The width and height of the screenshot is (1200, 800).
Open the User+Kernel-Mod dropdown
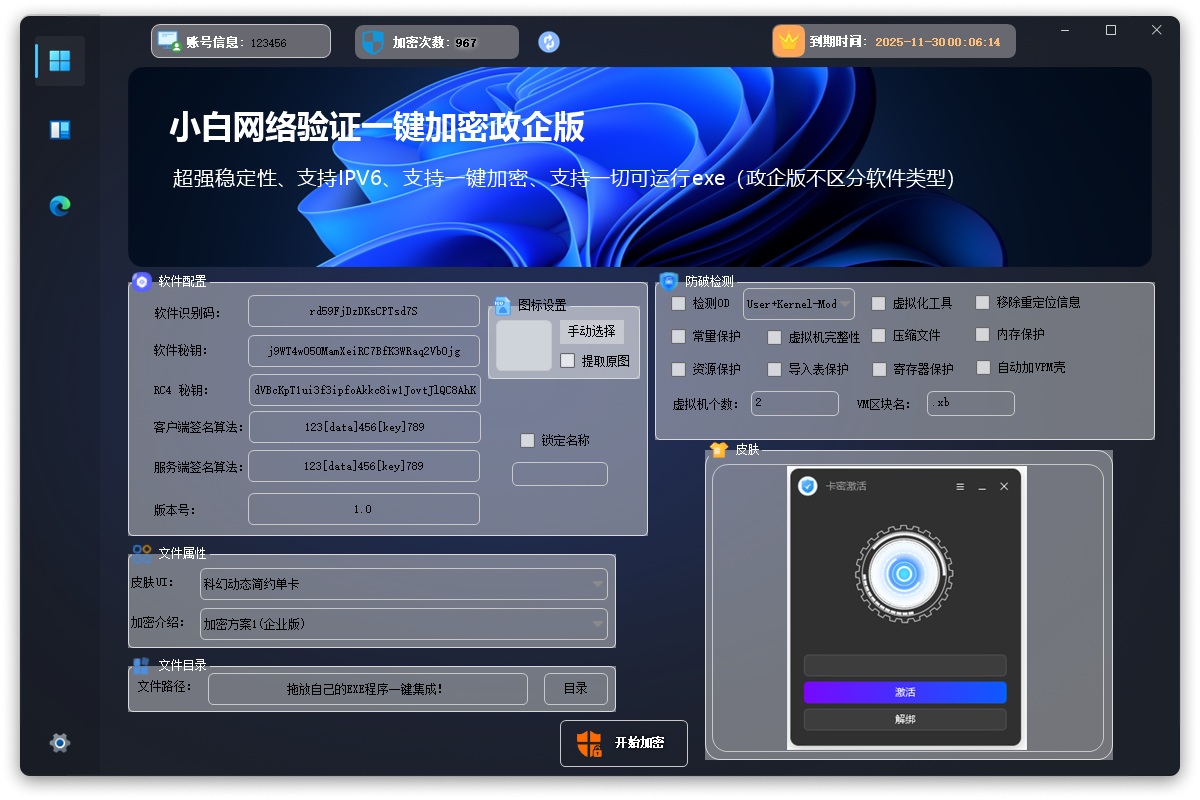click(798, 303)
